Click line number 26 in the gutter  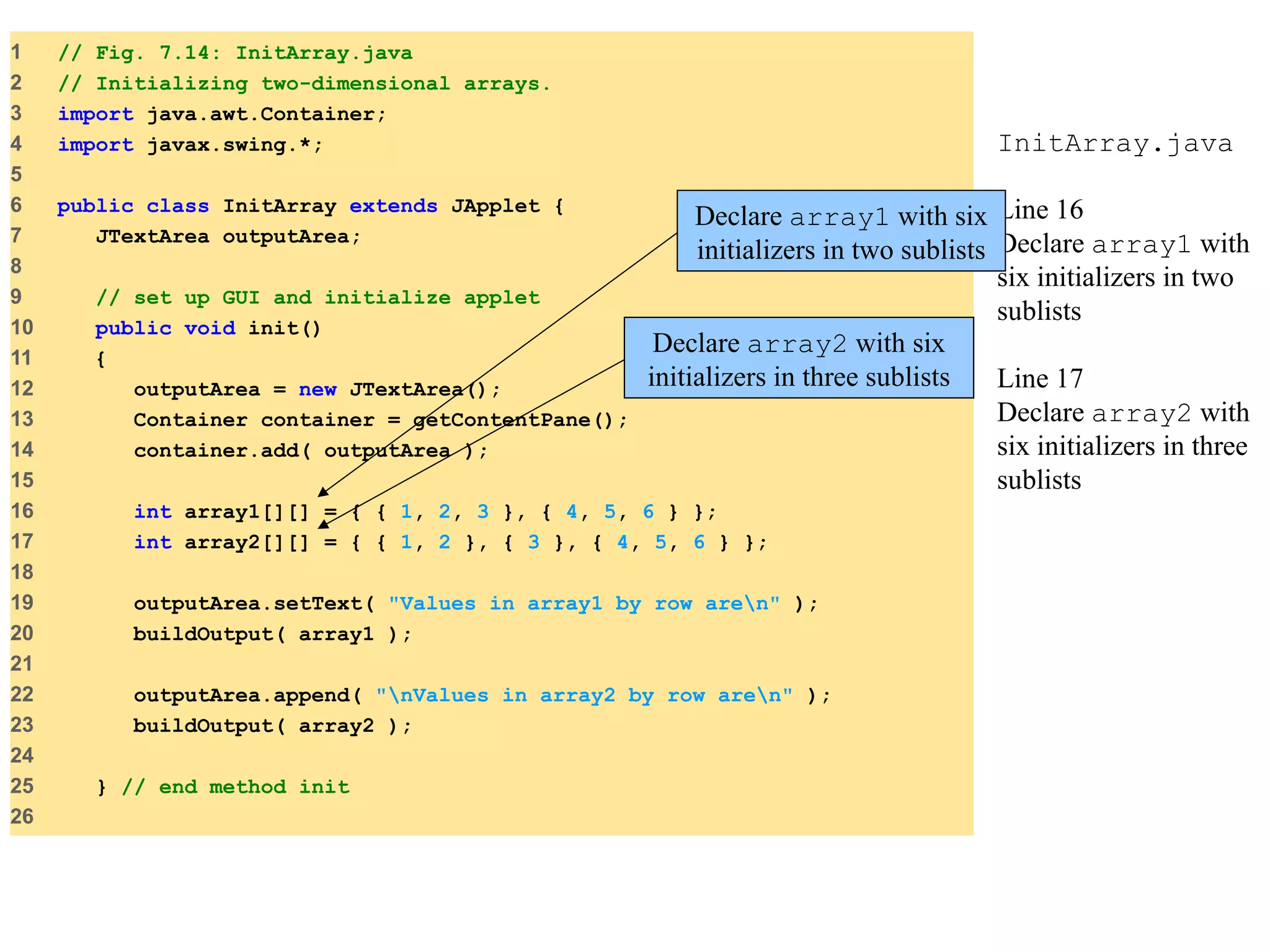pos(22,816)
